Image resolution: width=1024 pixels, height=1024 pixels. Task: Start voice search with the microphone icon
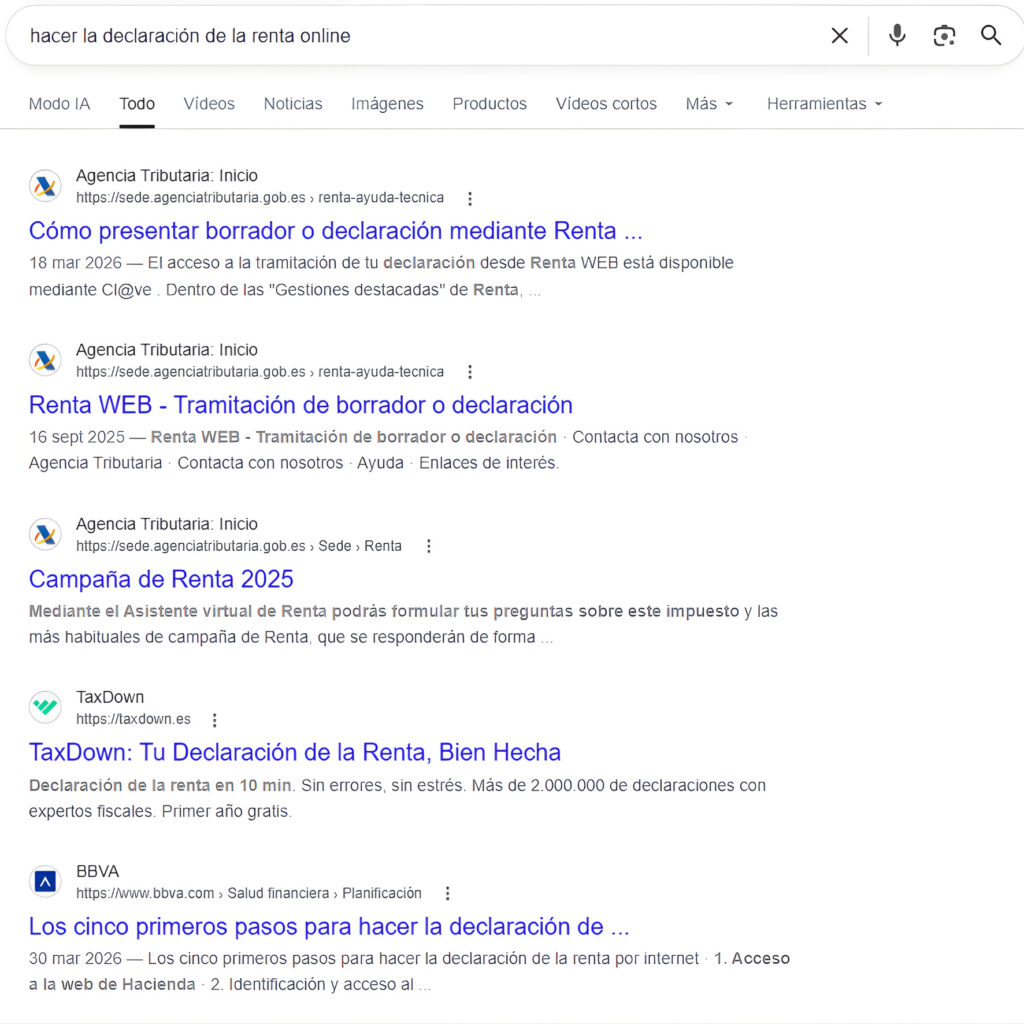click(x=897, y=35)
